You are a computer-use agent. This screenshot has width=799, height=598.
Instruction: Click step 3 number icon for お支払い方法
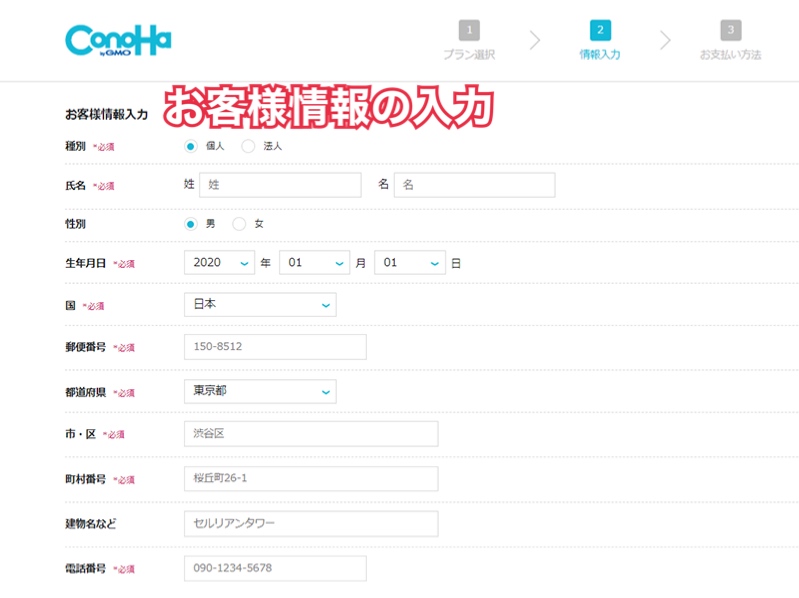tap(731, 30)
